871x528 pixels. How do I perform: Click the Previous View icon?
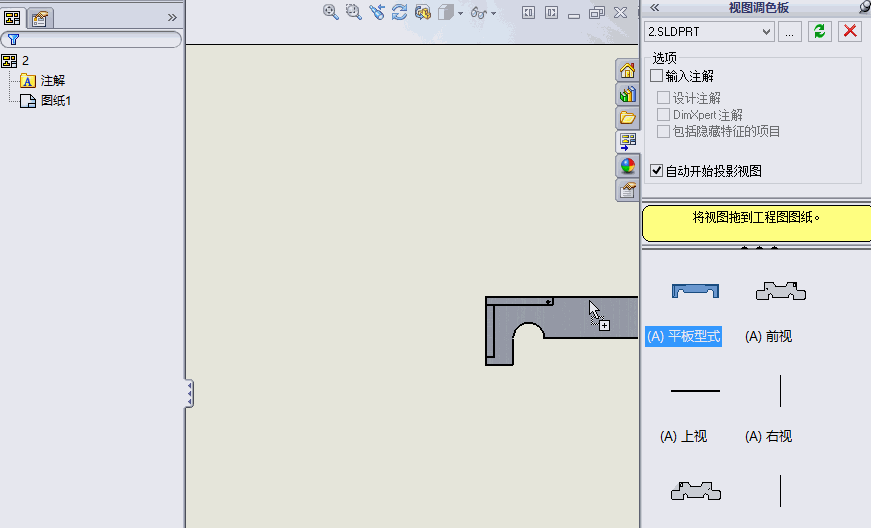coord(377,12)
